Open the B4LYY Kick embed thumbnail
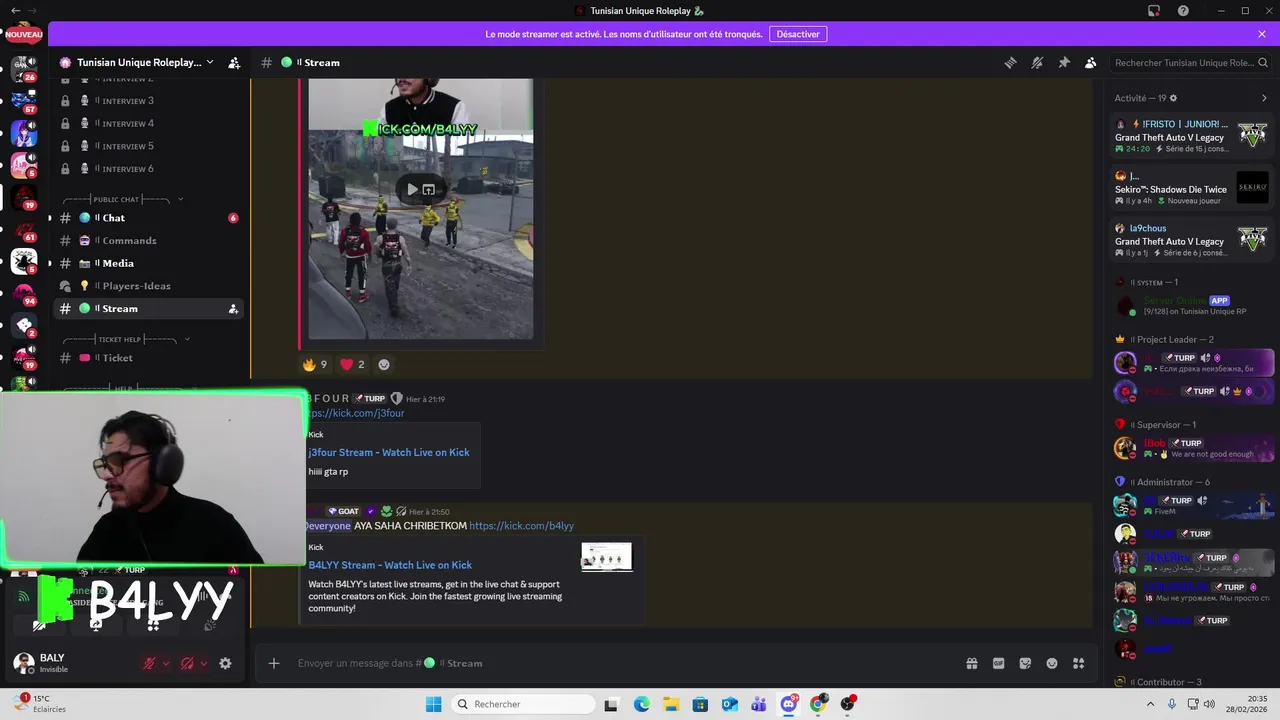The height and width of the screenshot is (720, 1280). coord(607,557)
